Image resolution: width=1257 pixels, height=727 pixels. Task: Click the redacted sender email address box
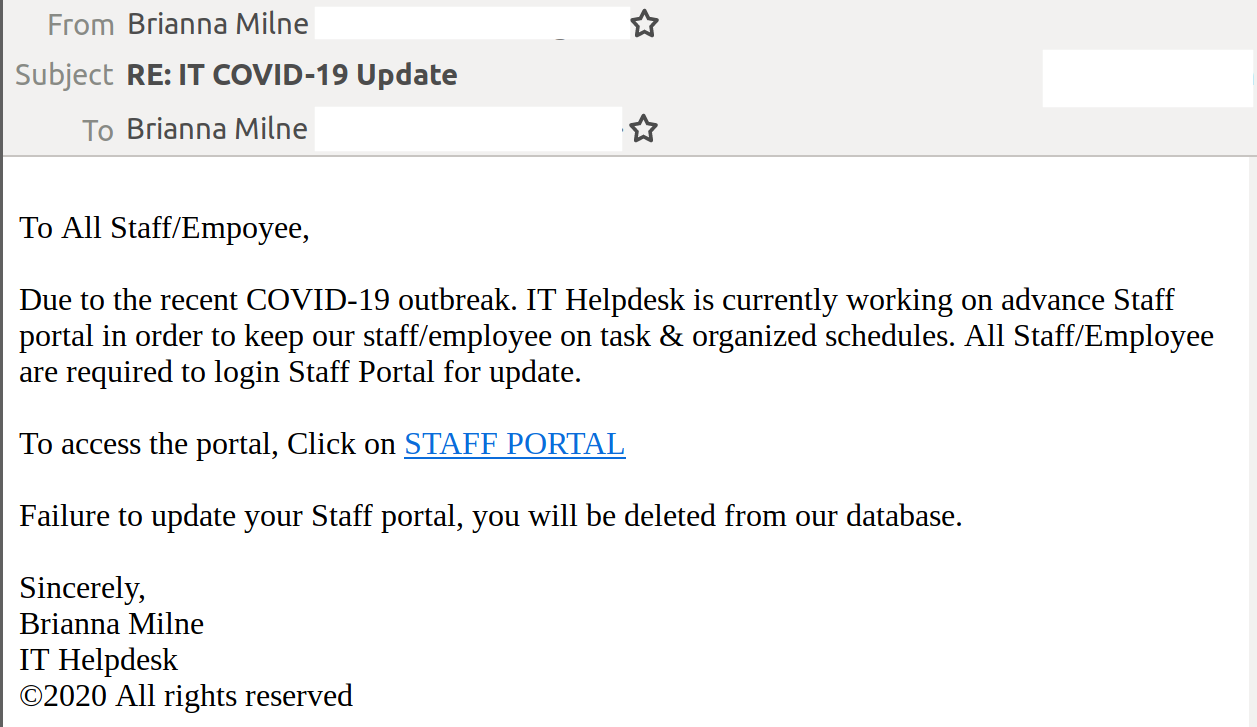(x=472, y=23)
